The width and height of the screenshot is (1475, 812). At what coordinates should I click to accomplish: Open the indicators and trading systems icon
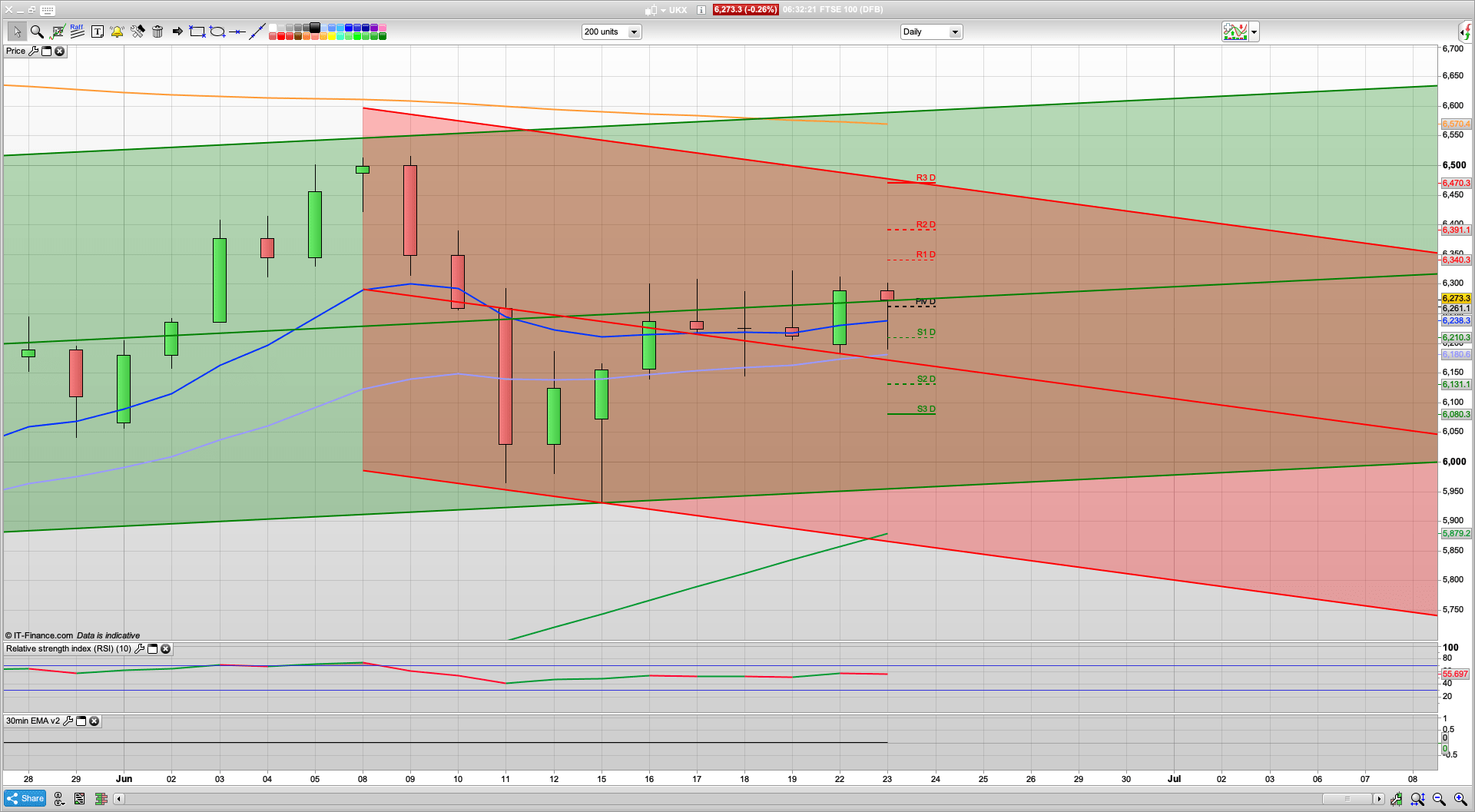(x=58, y=31)
